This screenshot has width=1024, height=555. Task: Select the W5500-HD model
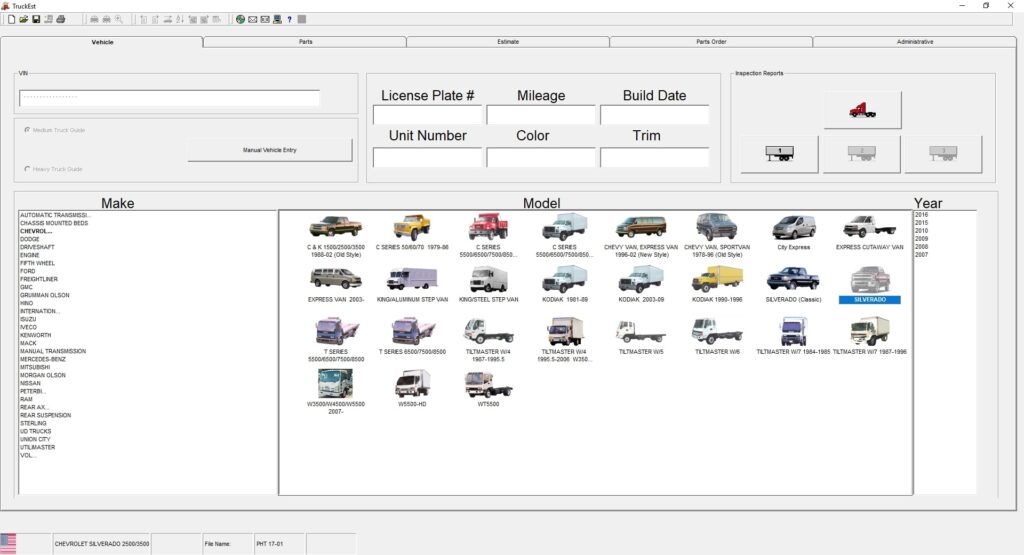pos(412,388)
